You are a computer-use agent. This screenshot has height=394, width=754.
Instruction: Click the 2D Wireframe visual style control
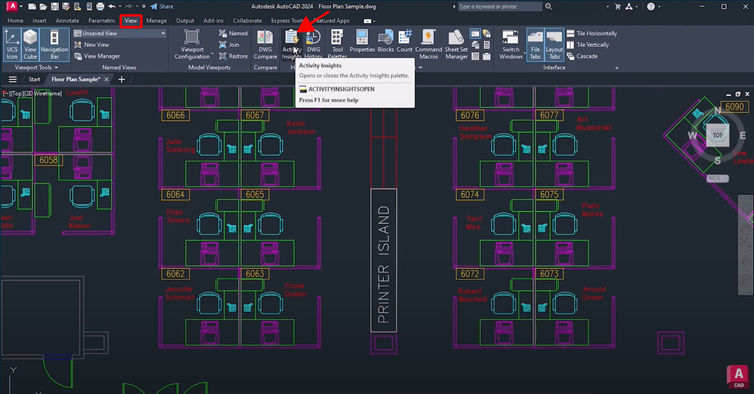point(44,93)
